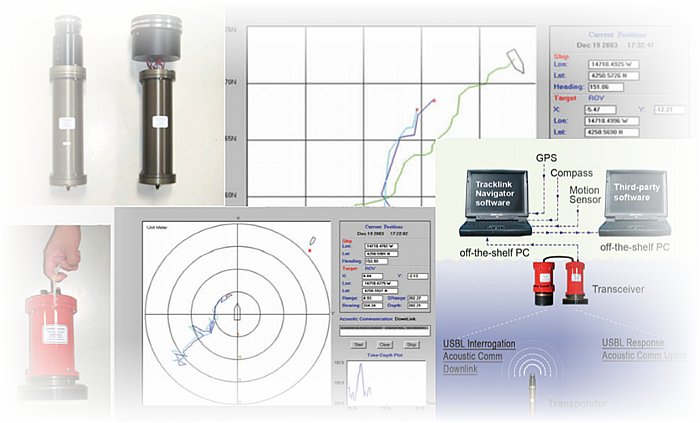The image size is (700, 423).
Task: Click the ship Lon field in top-right panel
Action: click(x=613, y=64)
